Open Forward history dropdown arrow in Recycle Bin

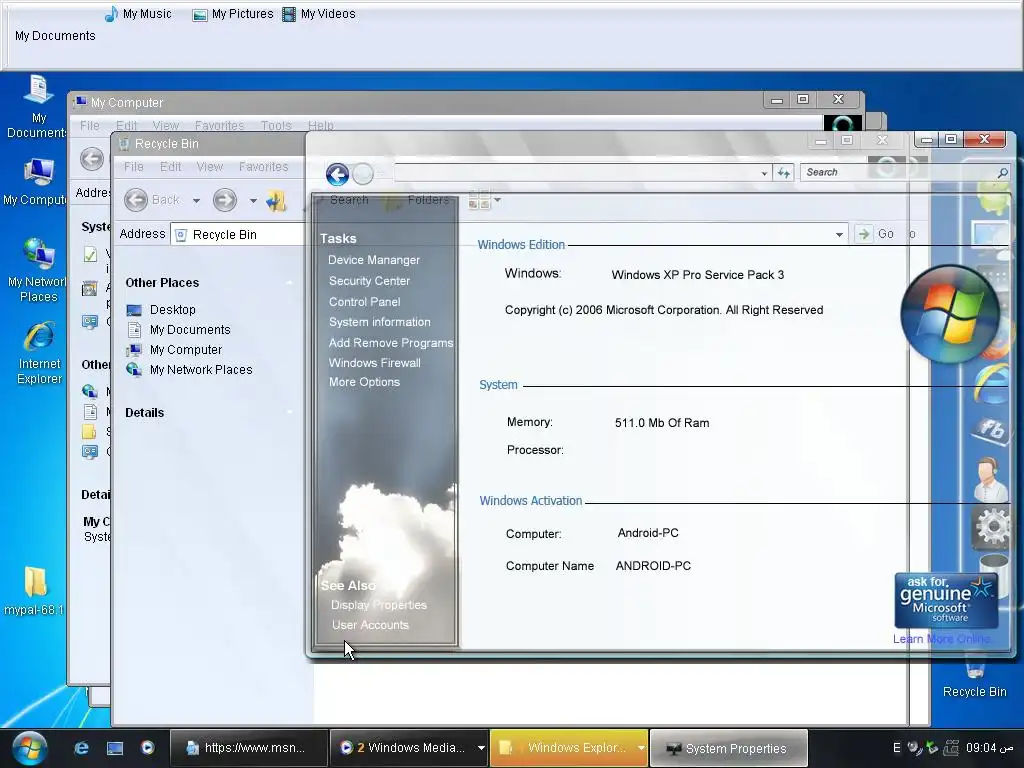pos(253,200)
